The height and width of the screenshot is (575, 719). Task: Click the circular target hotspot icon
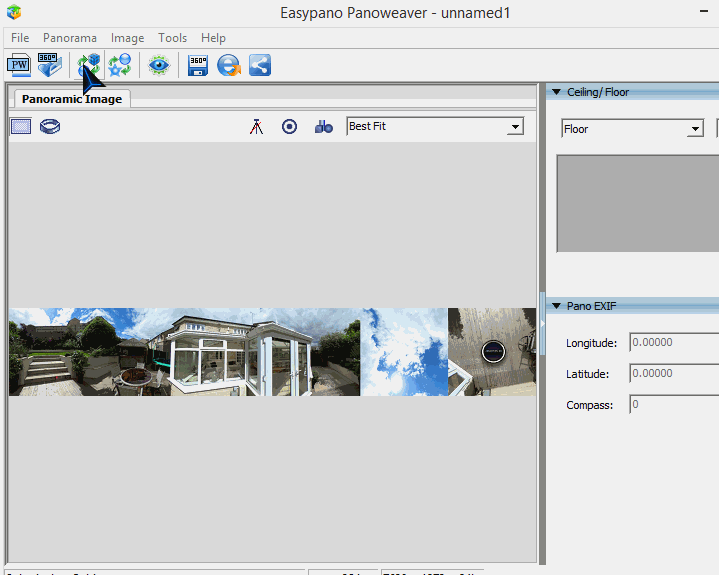[289, 127]
